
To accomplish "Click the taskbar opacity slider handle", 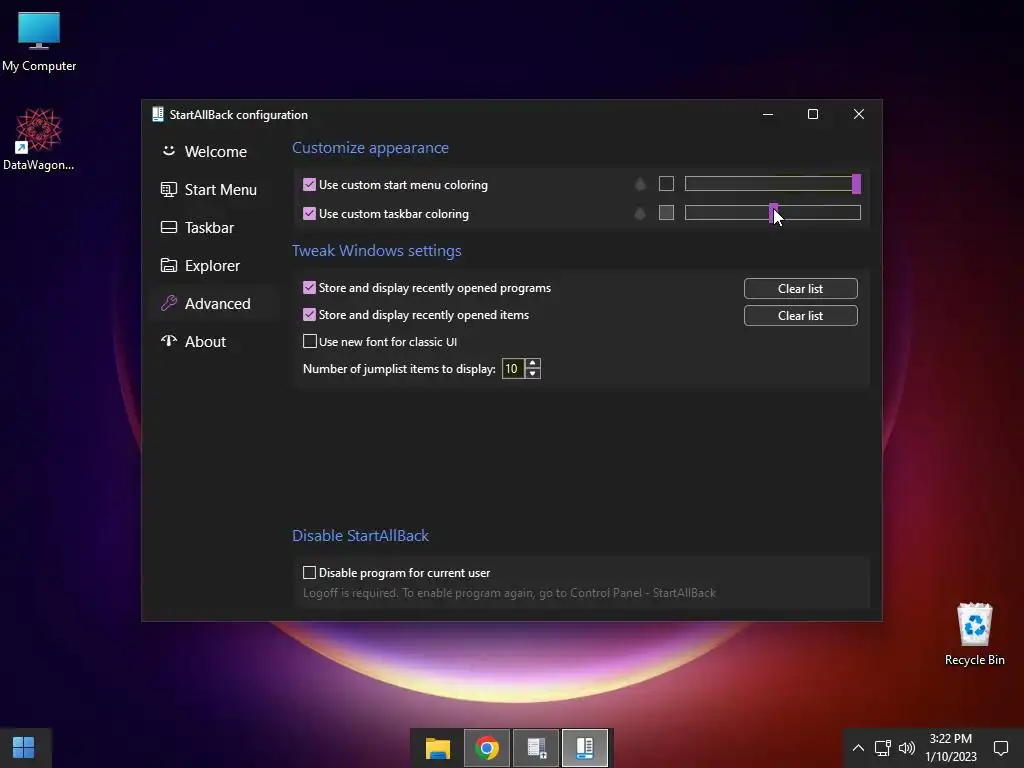I will (x=773, y=213).
